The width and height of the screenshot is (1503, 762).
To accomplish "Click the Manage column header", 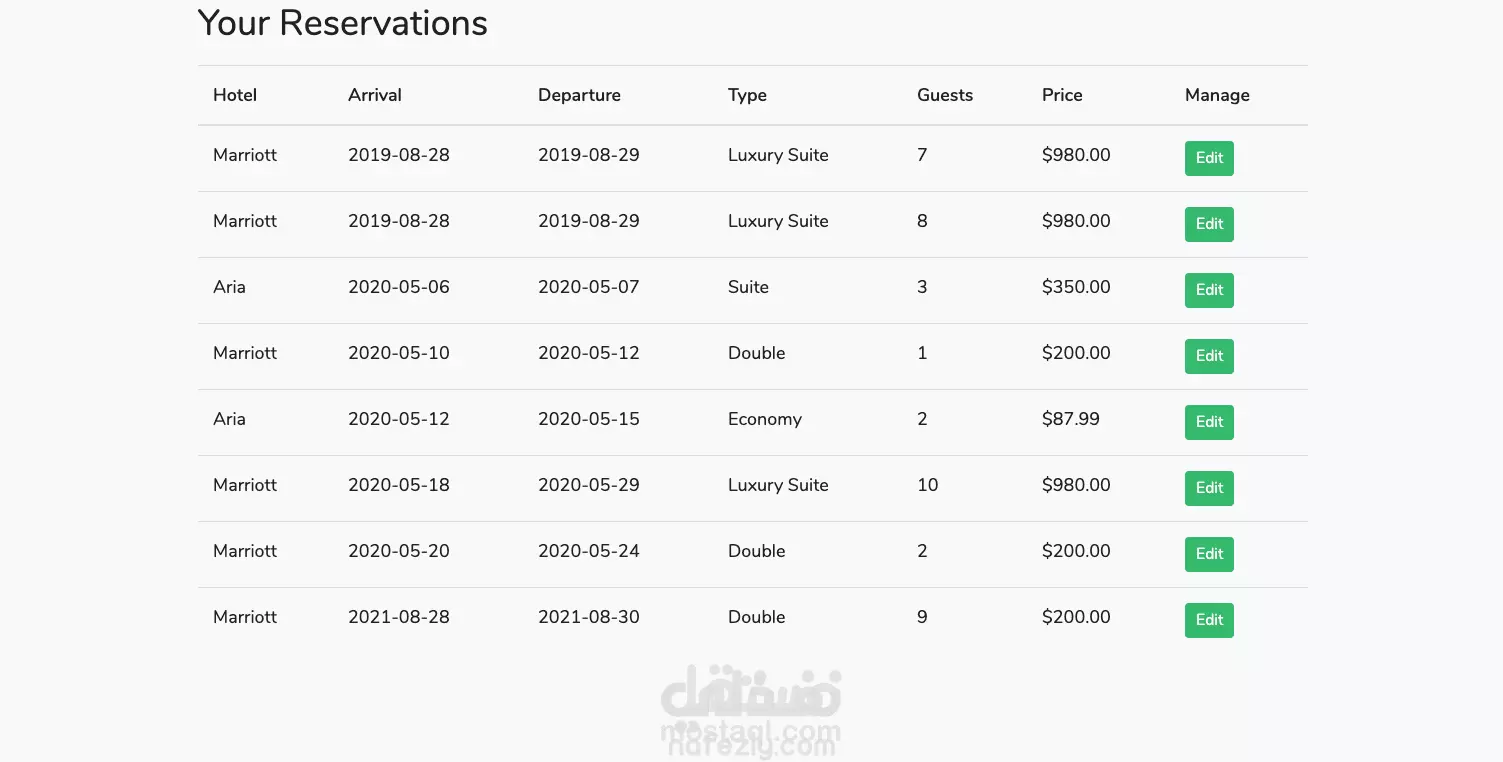I will 1217,95.
